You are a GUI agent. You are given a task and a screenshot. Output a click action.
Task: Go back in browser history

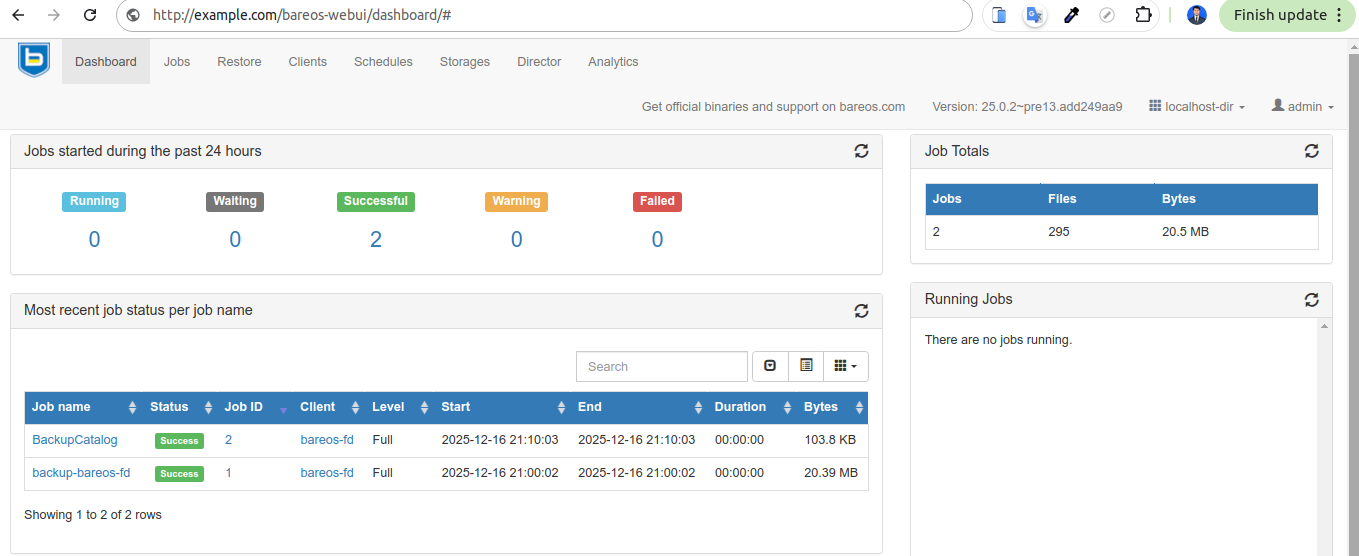coord(18,15)
